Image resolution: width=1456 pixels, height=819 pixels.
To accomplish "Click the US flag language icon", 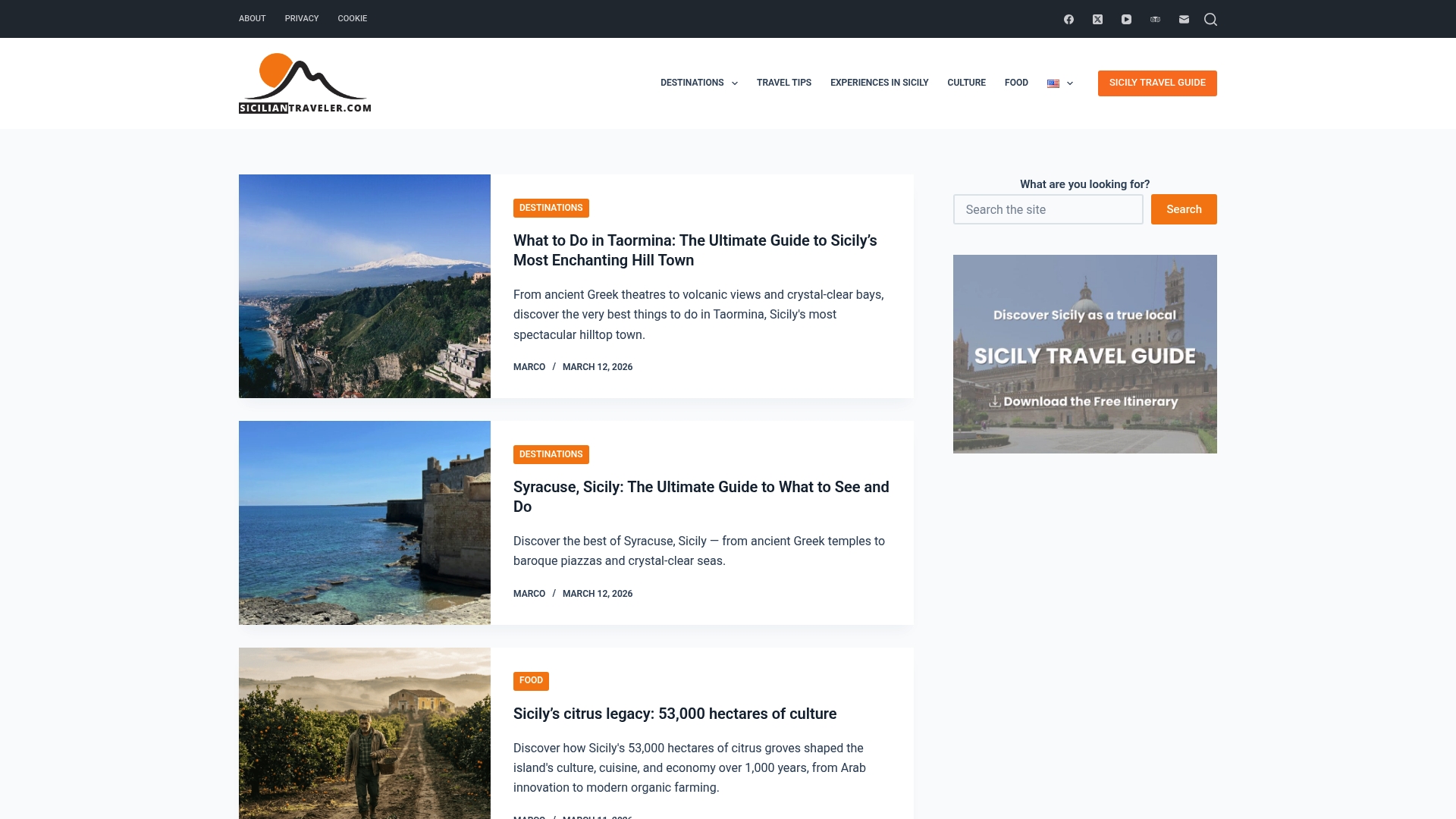I will [1053, 83].
